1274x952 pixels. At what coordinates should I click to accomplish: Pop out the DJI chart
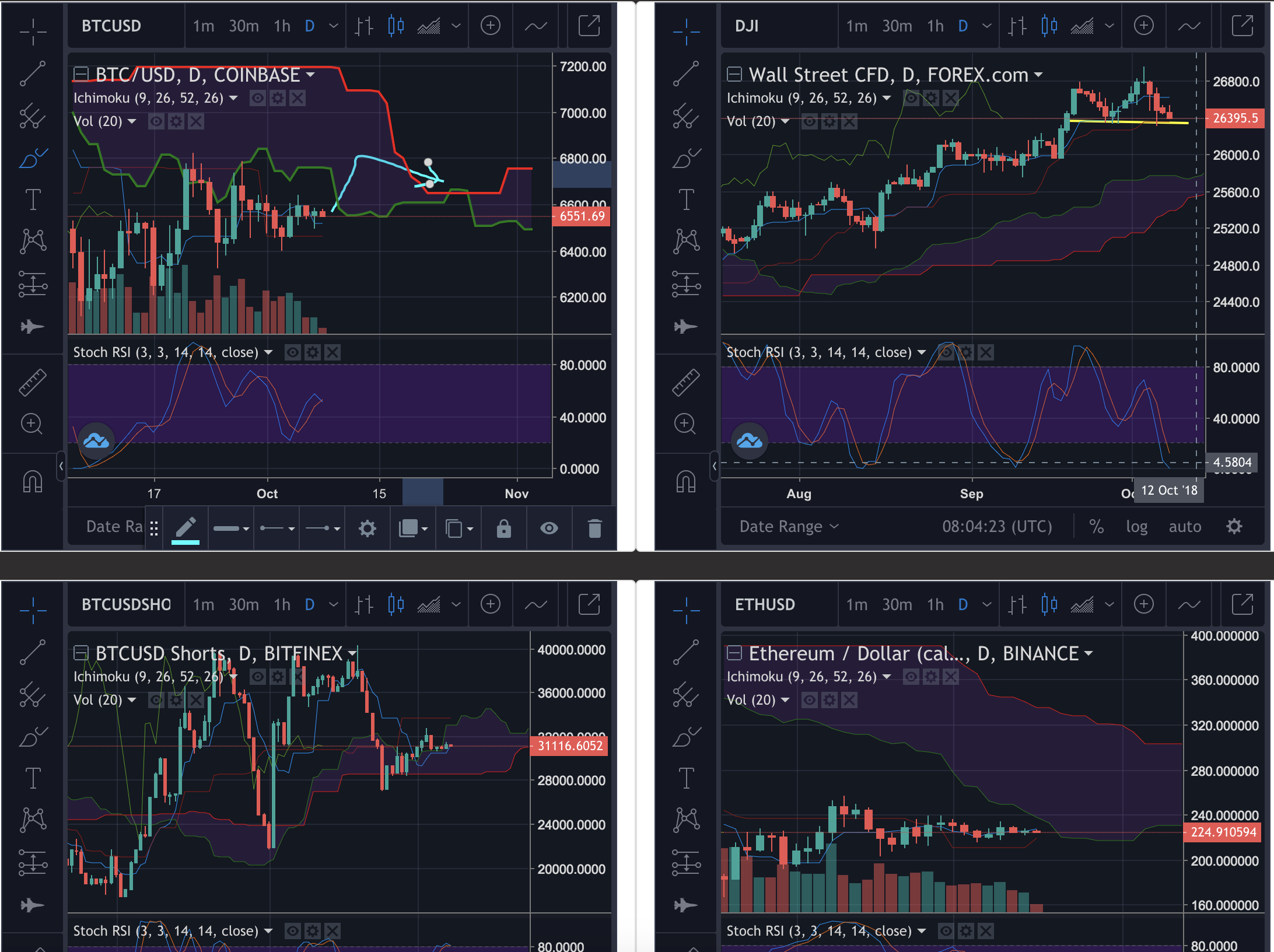(1242, 26)
